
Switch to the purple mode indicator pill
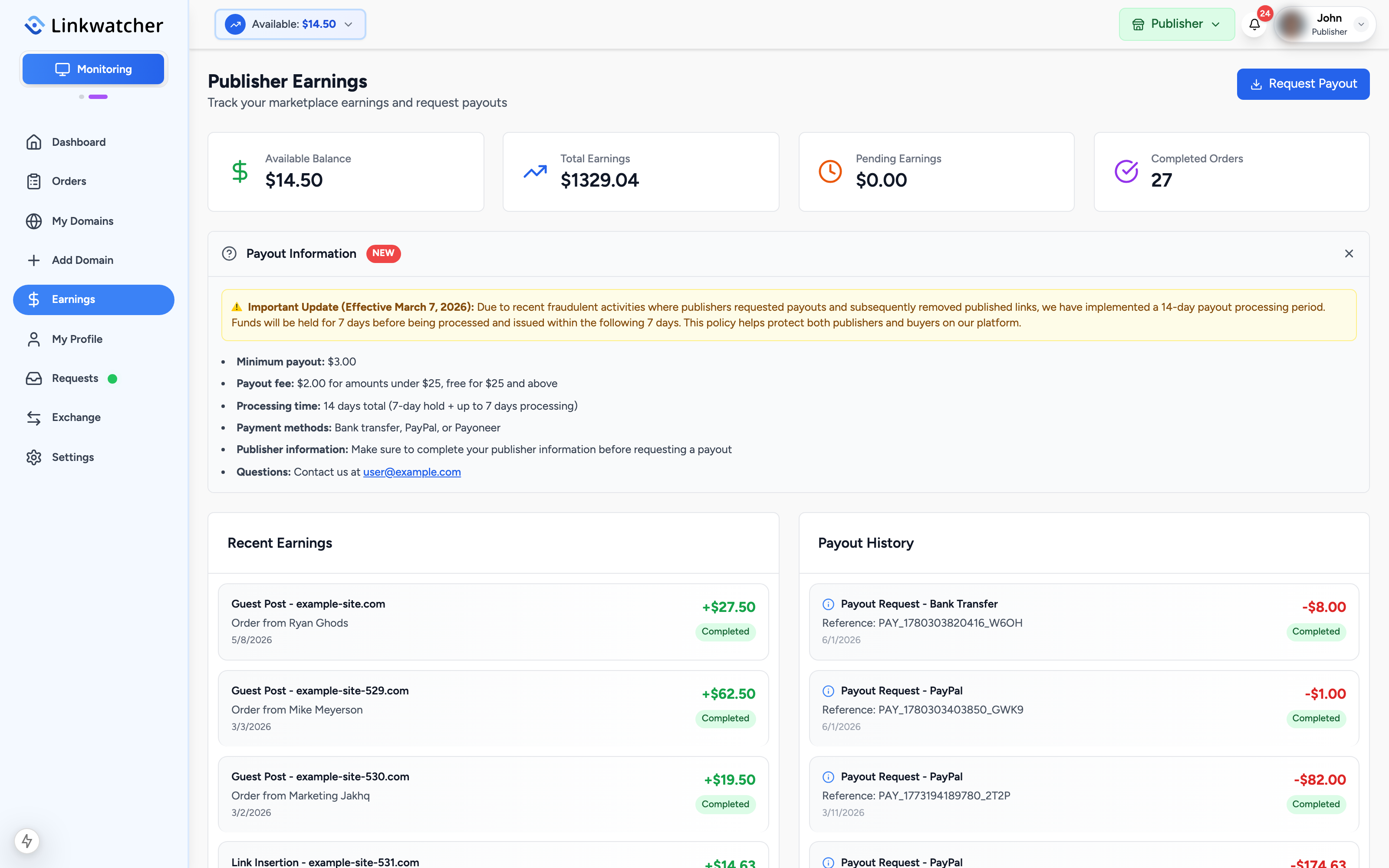point(98,96)
